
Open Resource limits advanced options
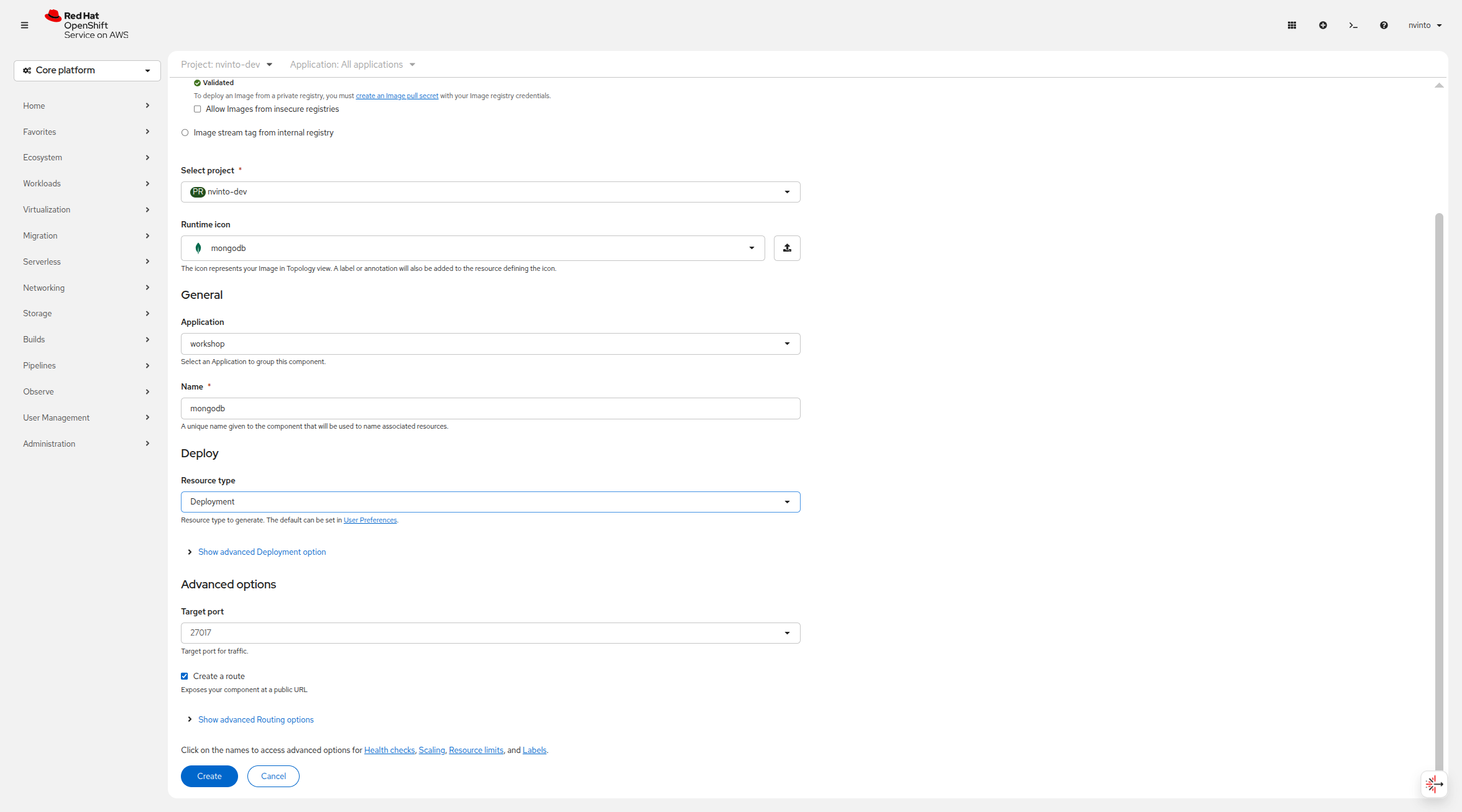[476, 750]
